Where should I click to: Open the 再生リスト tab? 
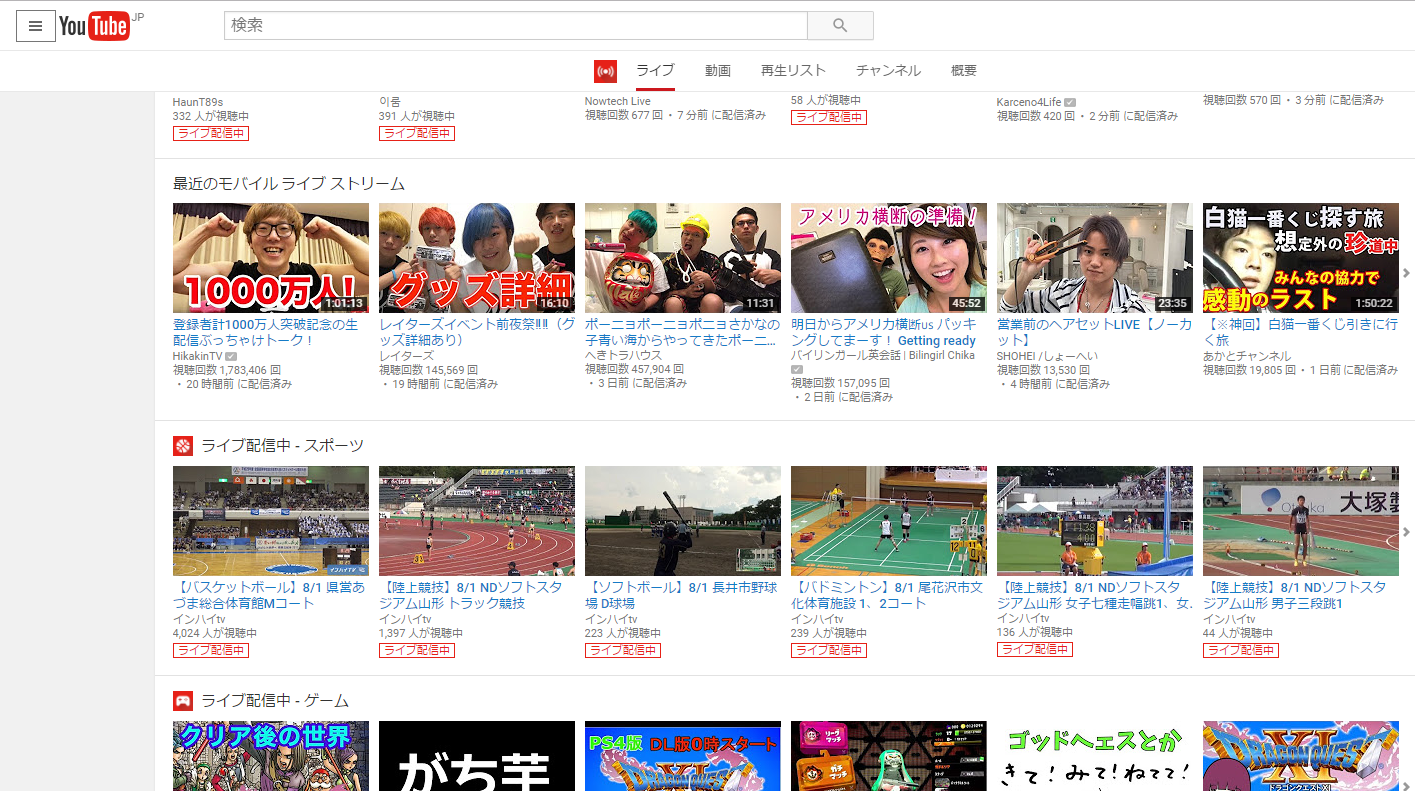793,71
